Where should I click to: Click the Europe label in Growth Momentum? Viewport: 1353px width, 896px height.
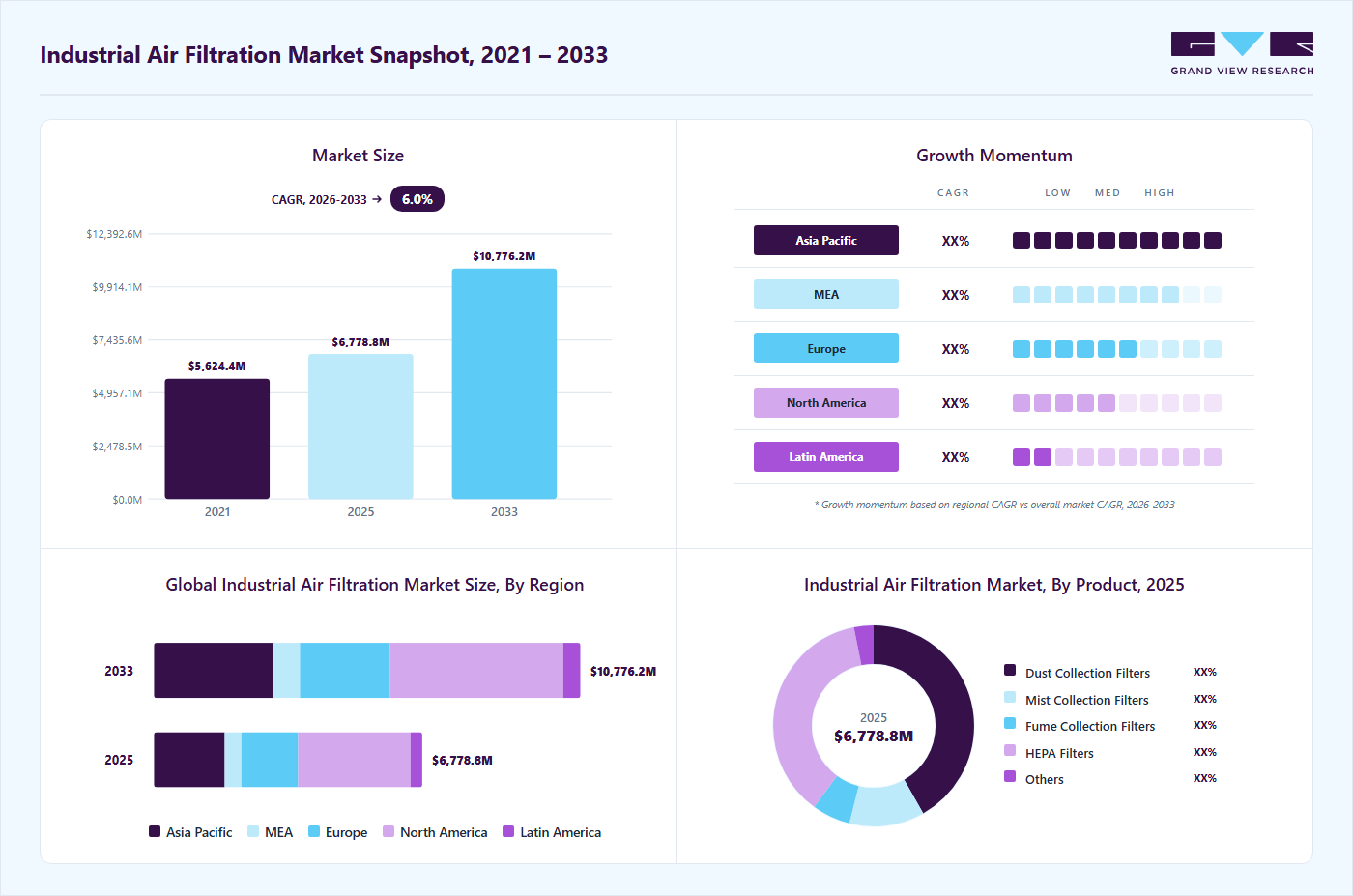[x=826, y=349]
